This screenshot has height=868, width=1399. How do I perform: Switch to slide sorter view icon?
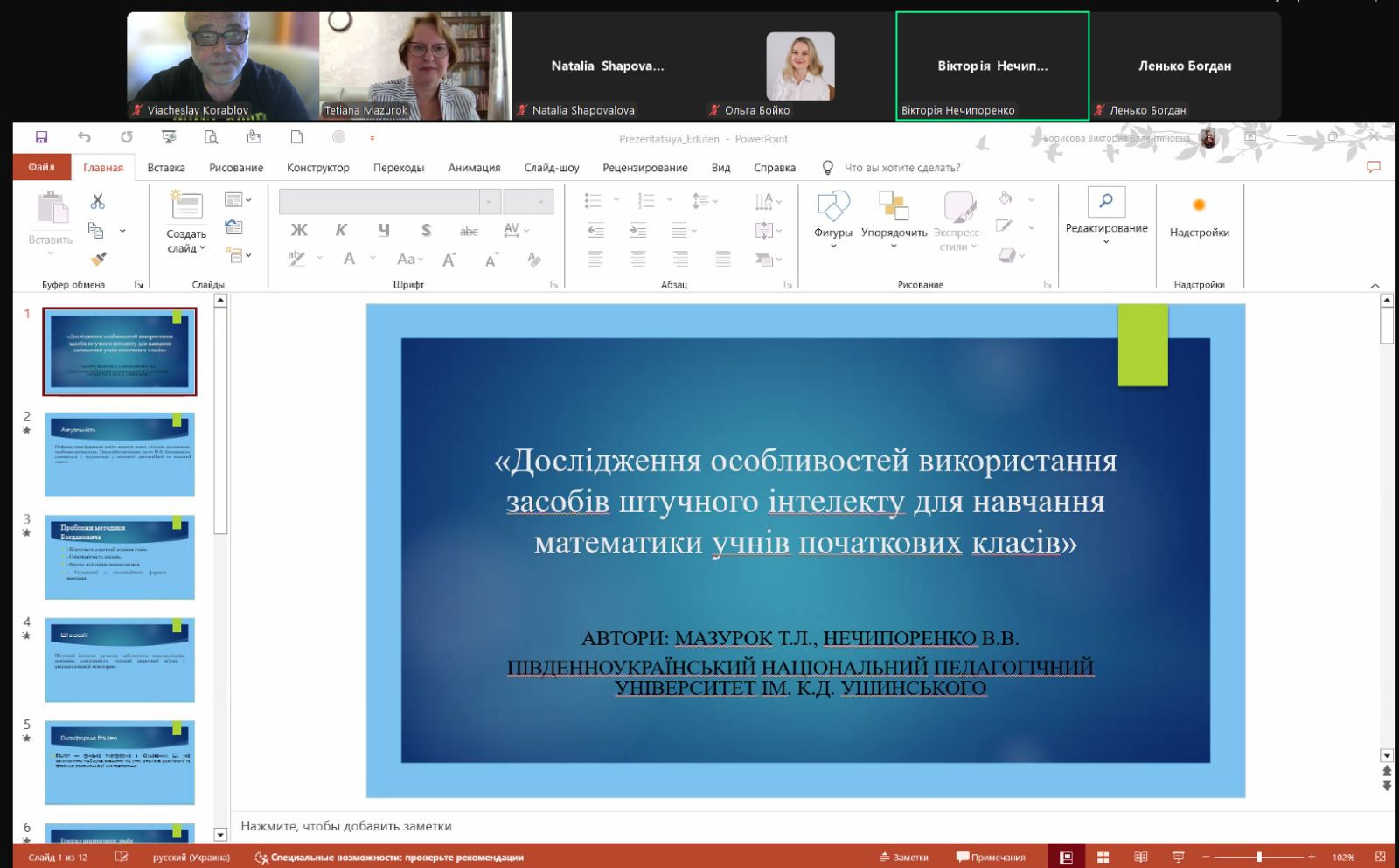click(1103, 858)
